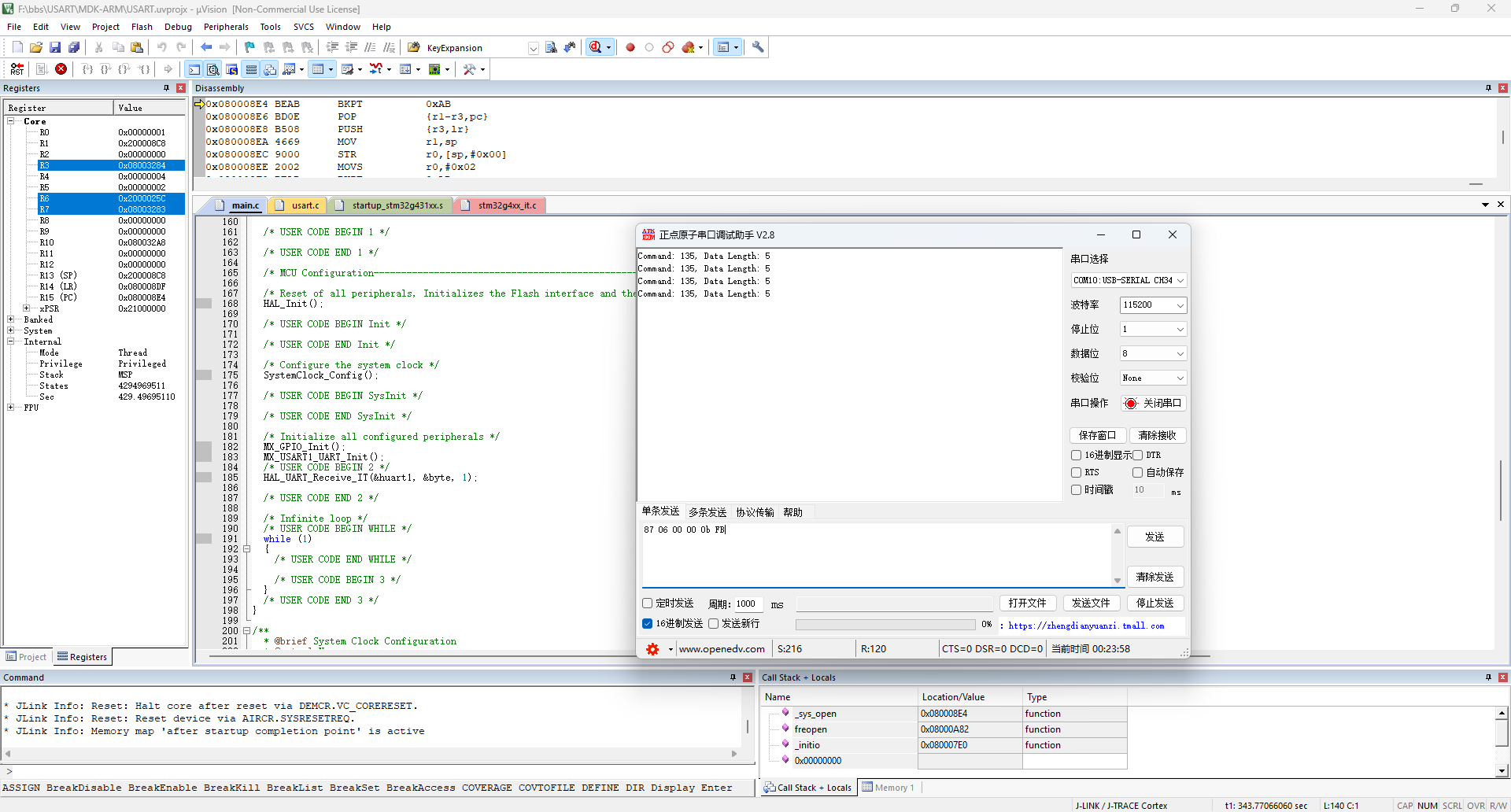Check the 16进制显示 hex display checkbox

click(1076, 456)
